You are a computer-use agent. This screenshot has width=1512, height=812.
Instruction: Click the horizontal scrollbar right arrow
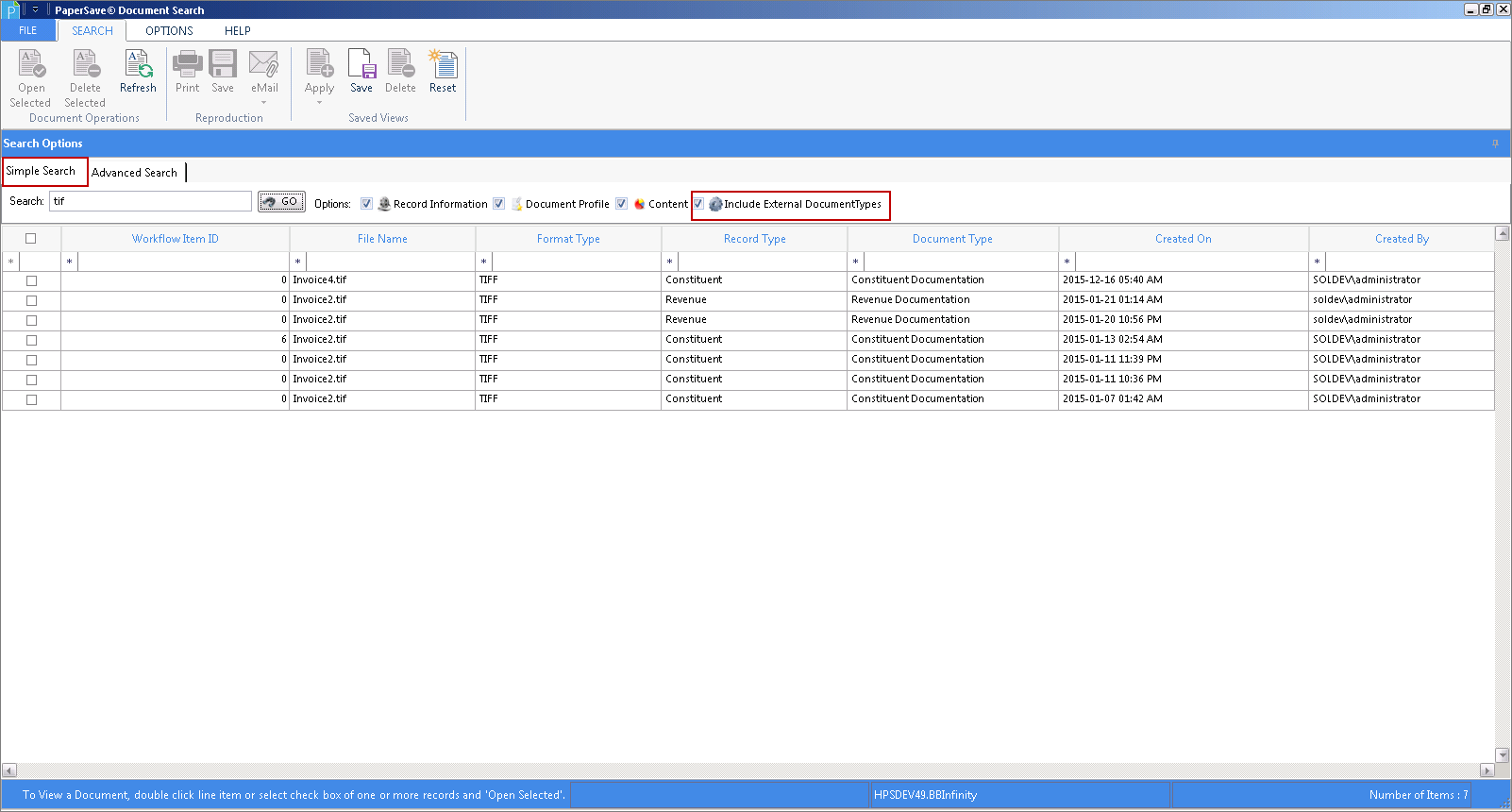[1487, 770]
